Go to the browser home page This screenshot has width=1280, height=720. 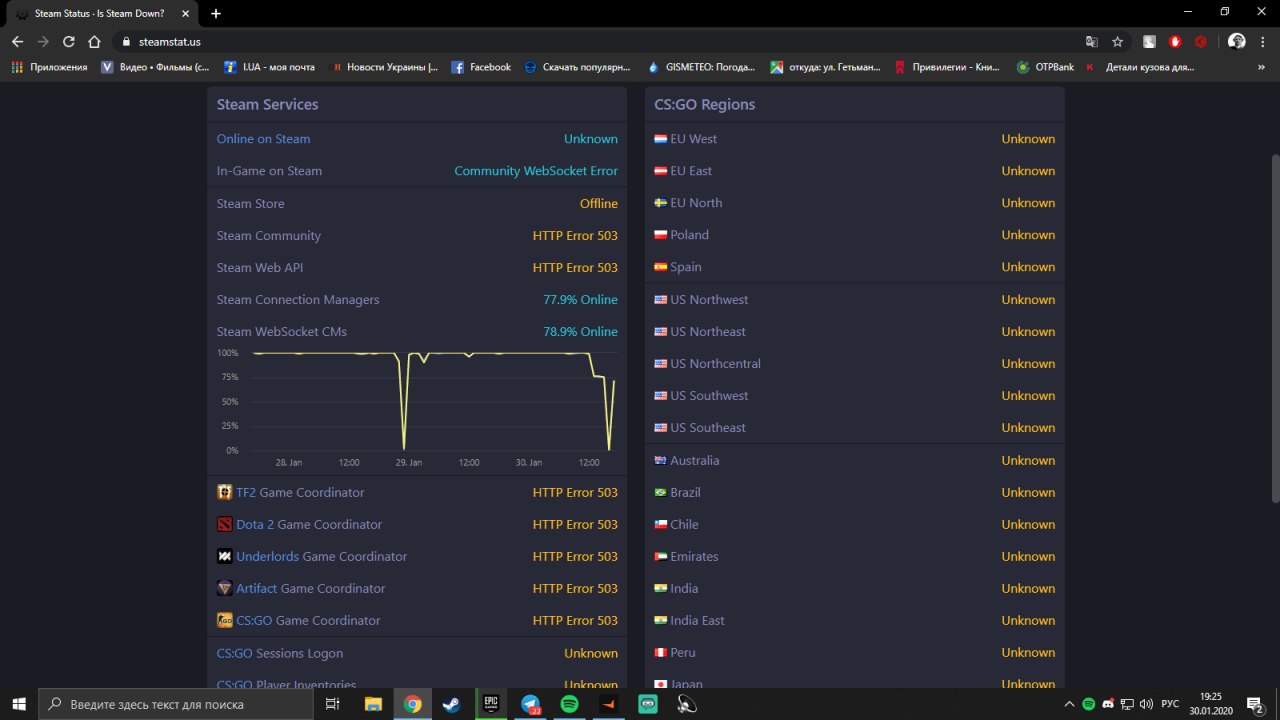point(94,42)
